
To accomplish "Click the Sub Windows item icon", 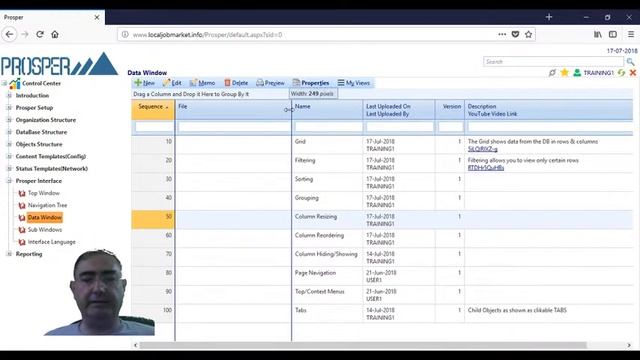I will coord(22,230).
